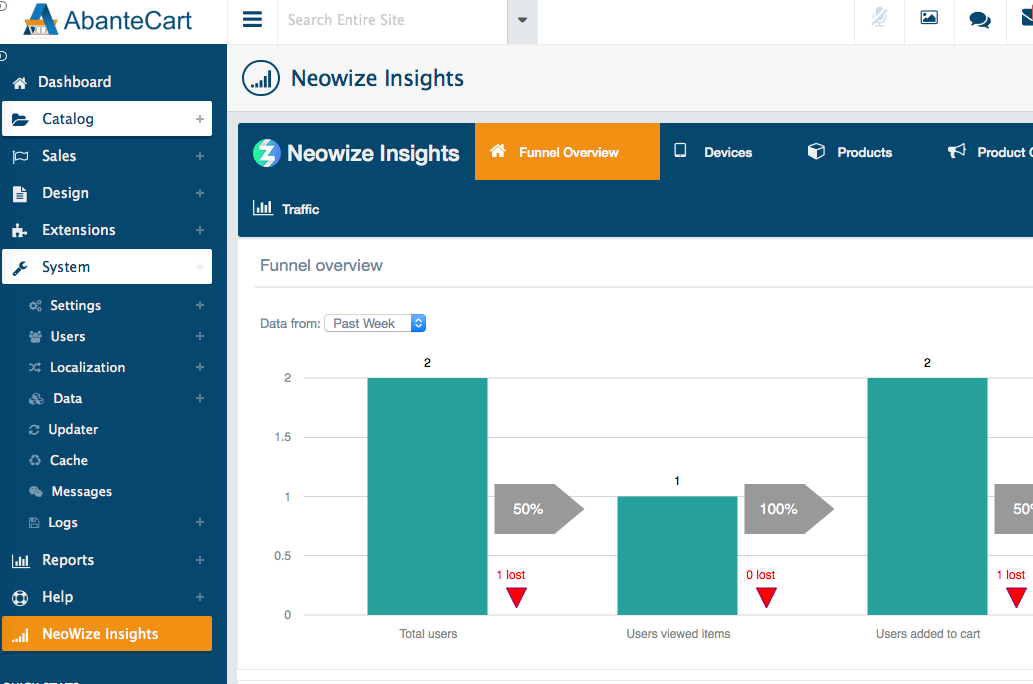Expand the Help menu with its plus

coord(200,597)
